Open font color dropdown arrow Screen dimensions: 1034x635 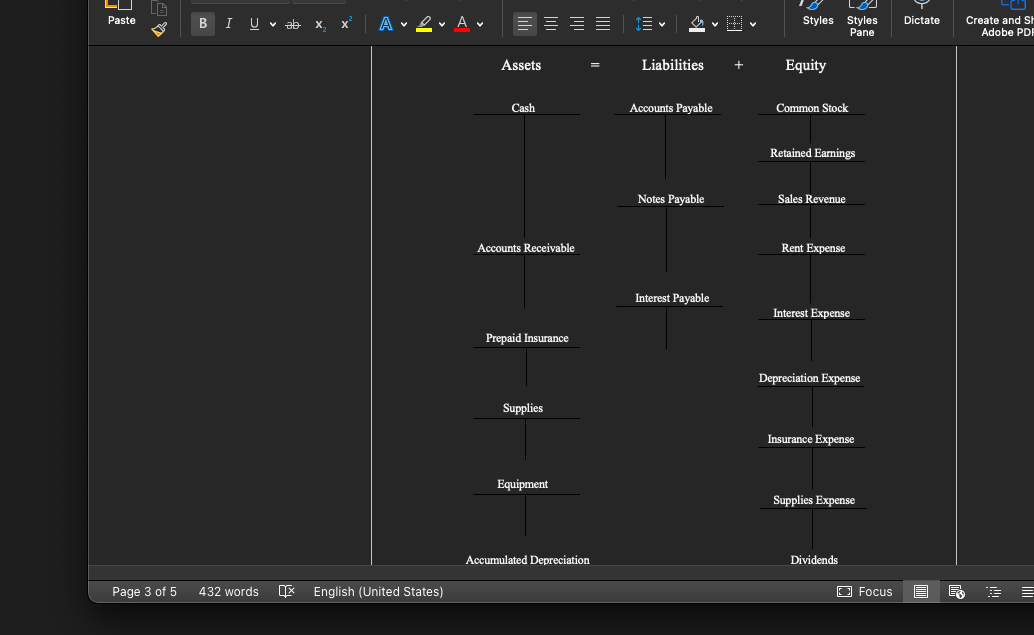[480, 24]
